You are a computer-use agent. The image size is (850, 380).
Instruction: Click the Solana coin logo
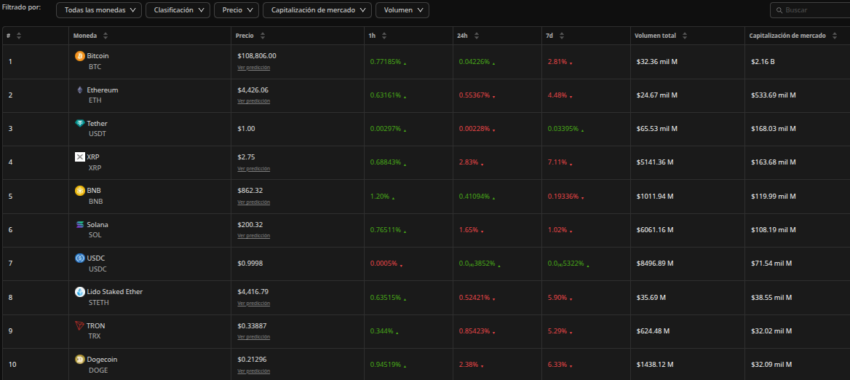pyautogui.click(x=80, y=224)
